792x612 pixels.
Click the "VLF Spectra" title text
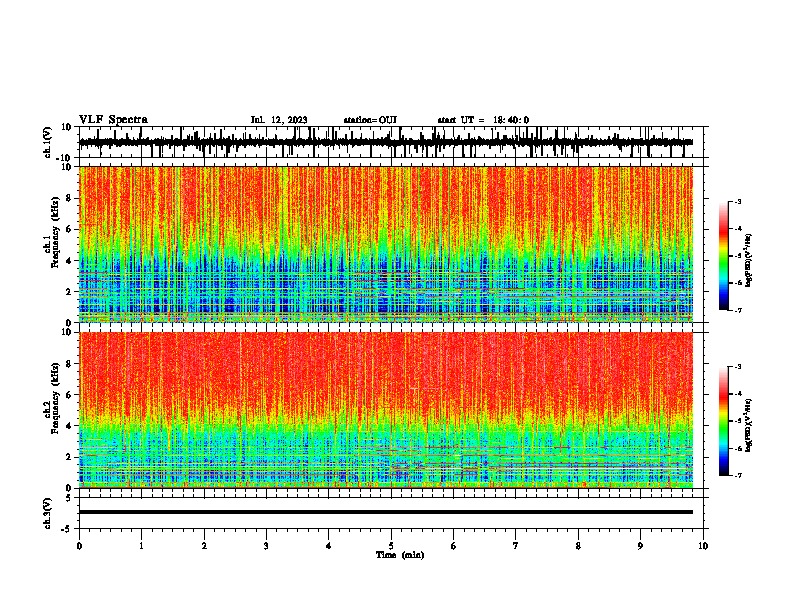click(x=113, y=120)
